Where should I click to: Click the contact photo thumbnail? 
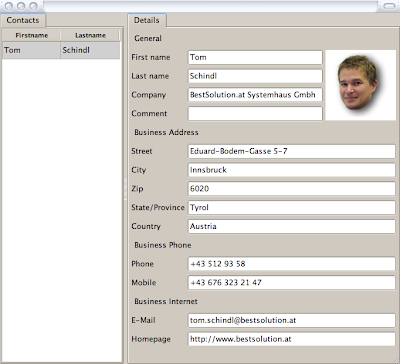tap(360, 85)
